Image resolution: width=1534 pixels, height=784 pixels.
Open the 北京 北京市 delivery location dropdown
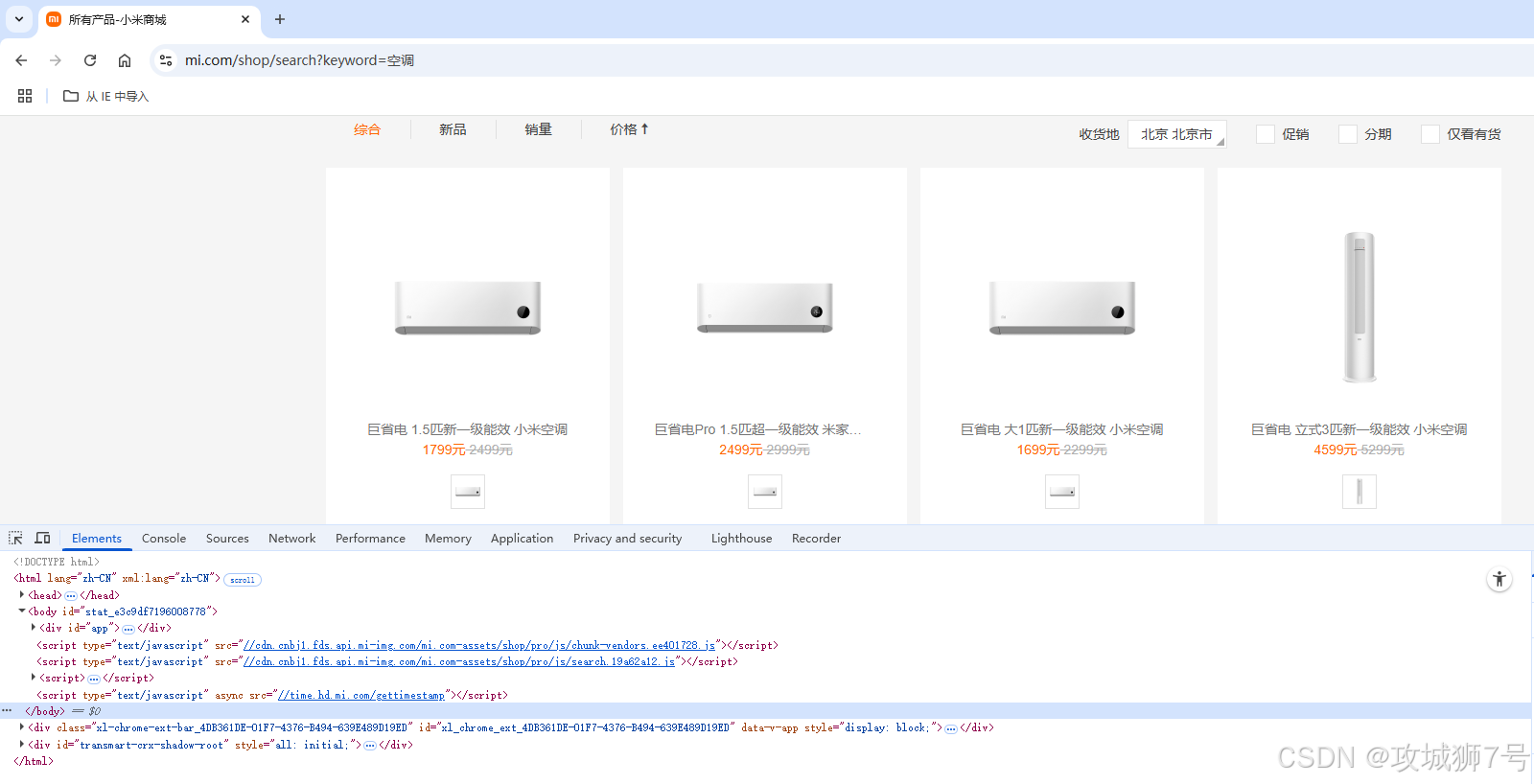click(1176, 134)
